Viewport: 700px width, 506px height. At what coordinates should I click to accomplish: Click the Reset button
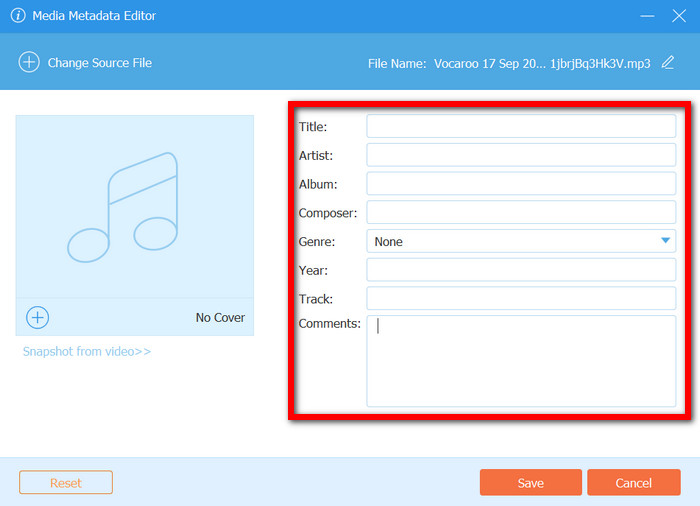pyautogui.click(x=66, y=482)
